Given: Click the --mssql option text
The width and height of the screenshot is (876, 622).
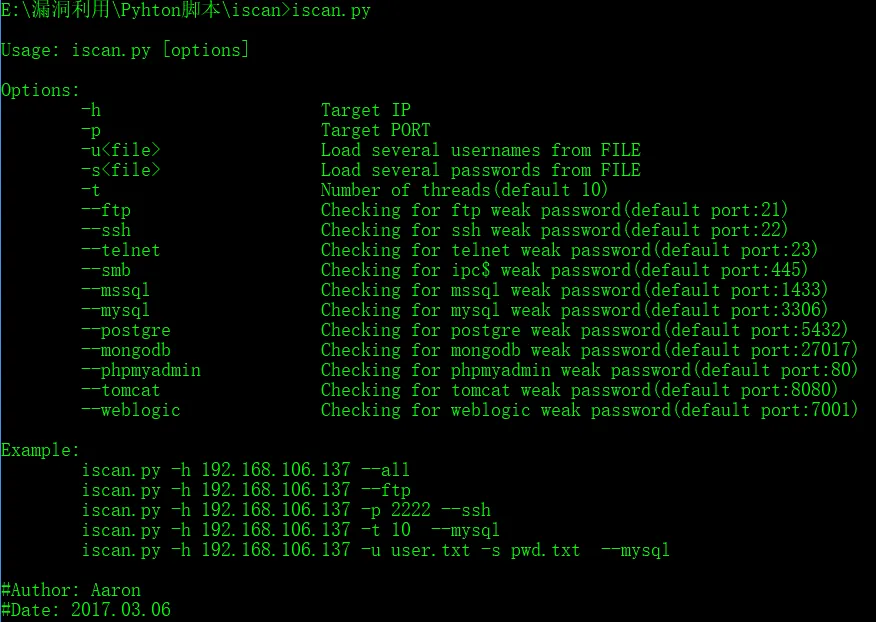Looking at the screenshot, I should coord(116,290).
